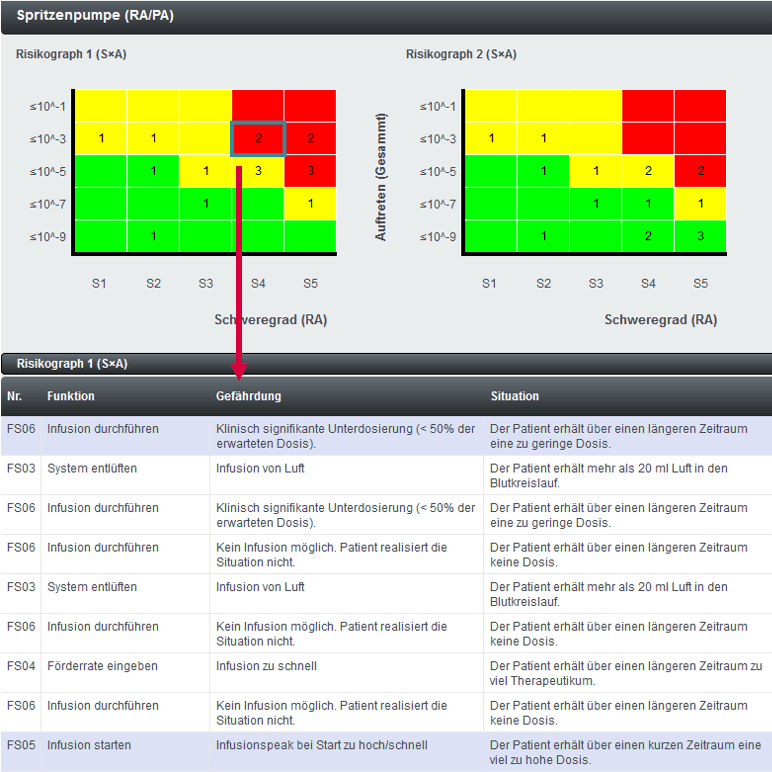Choose Risikograph 2 cell S3 at ≤10^-7
The width and height of the screenshot is (772, 772).
pyautogui.click(x=596, y=204)
